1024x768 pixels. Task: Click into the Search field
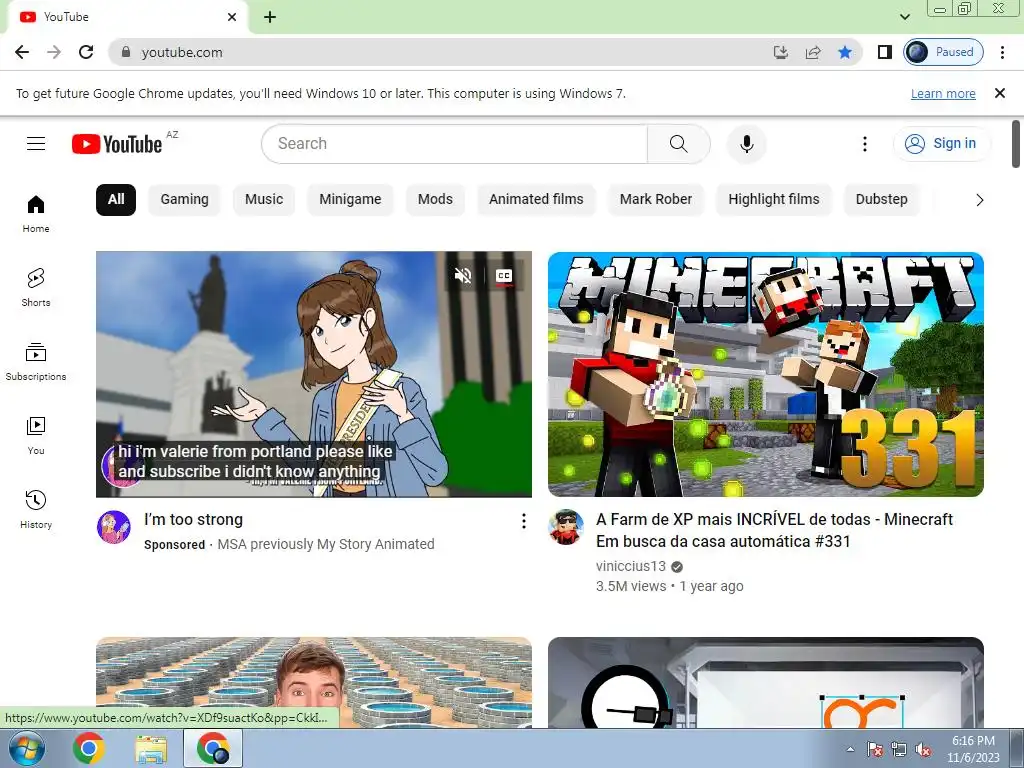point(455,144)
